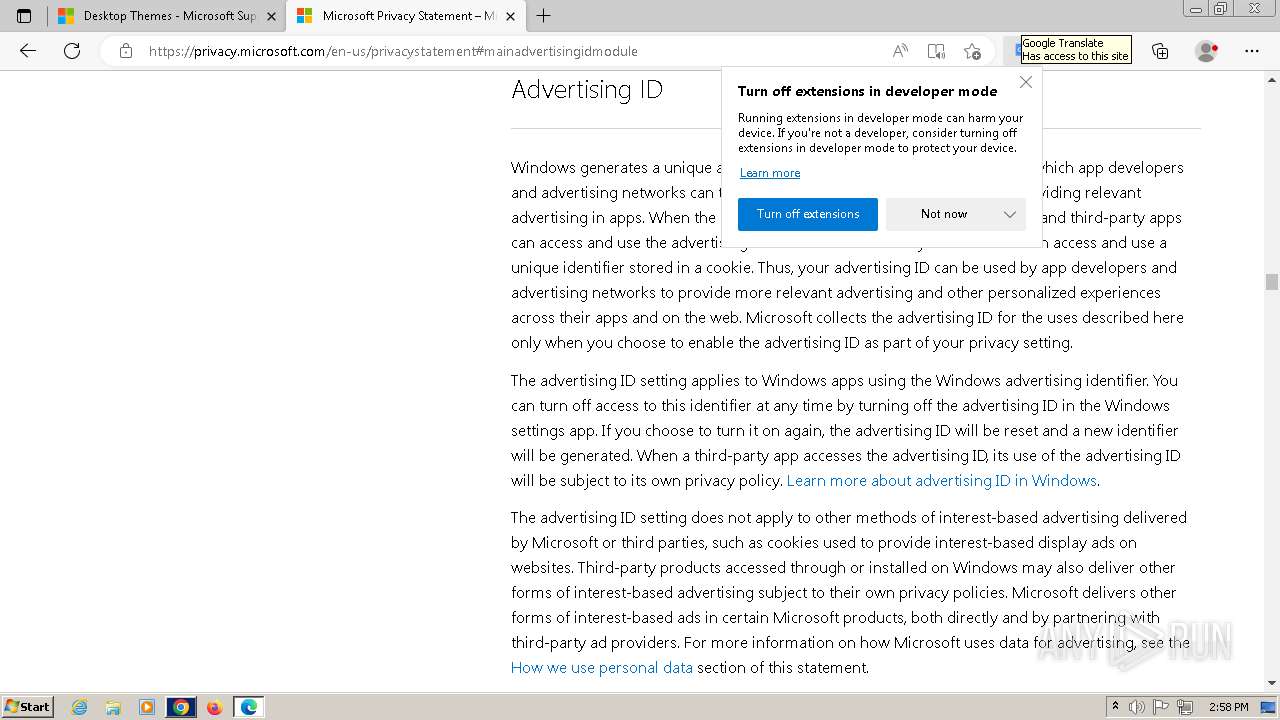Screen dimensions: 1280x720
Task: Open the browser profile menu
Action: click(1206, 51)
